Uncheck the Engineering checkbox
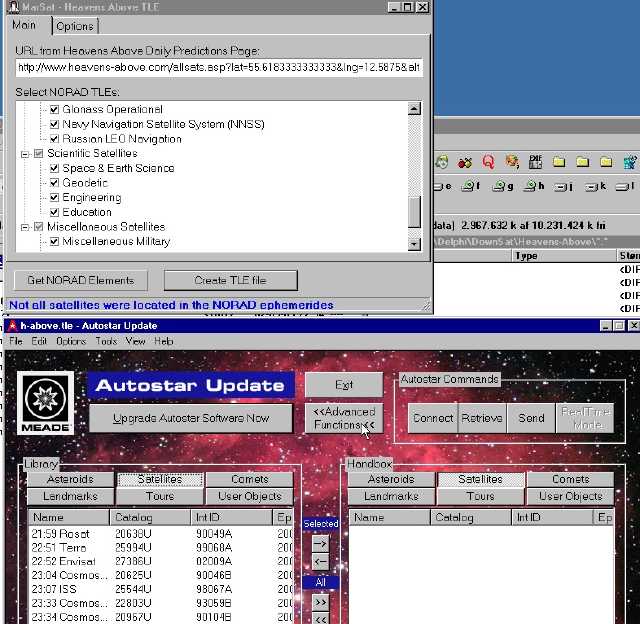This screenshot has width=640, height=624. (x=54, y=198)
